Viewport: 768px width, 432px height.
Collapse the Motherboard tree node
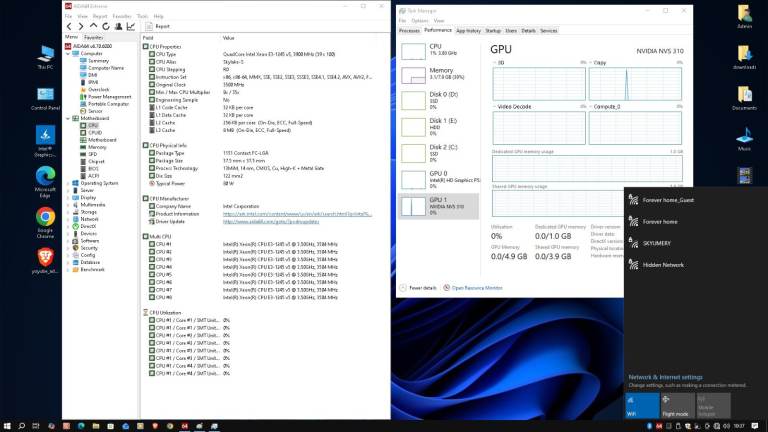click(x=69, y=118)
